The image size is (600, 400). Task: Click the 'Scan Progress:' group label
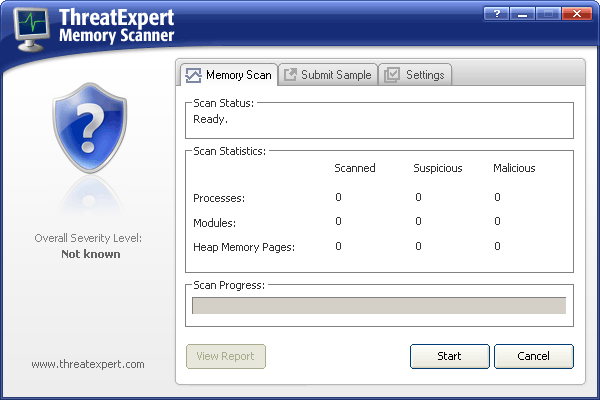tap(229, 285)
